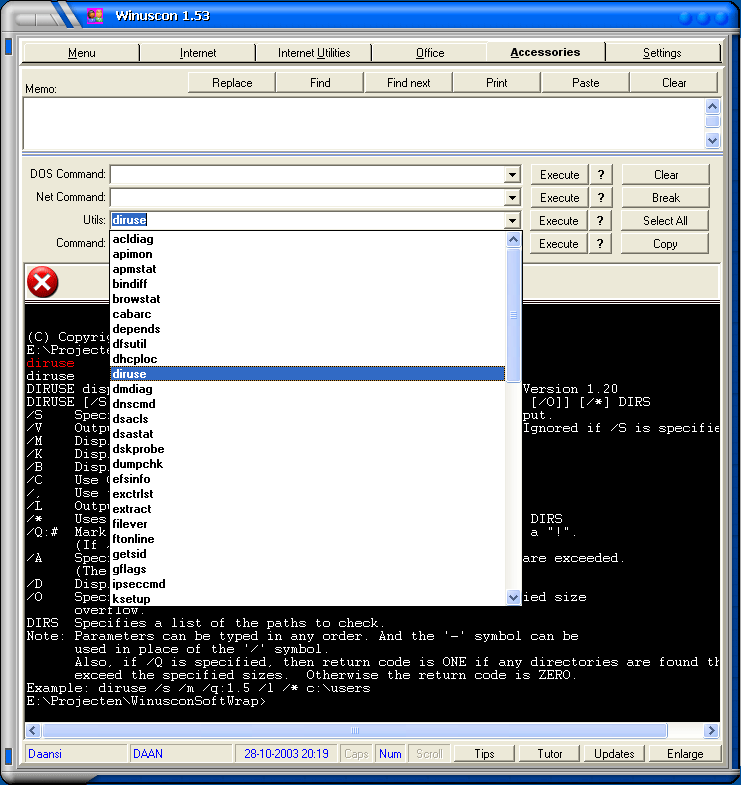Viewport: 741px width, 785px height.
Task: Expand the Net Command dropdown arrow
Action: click(x=512, y=198)
